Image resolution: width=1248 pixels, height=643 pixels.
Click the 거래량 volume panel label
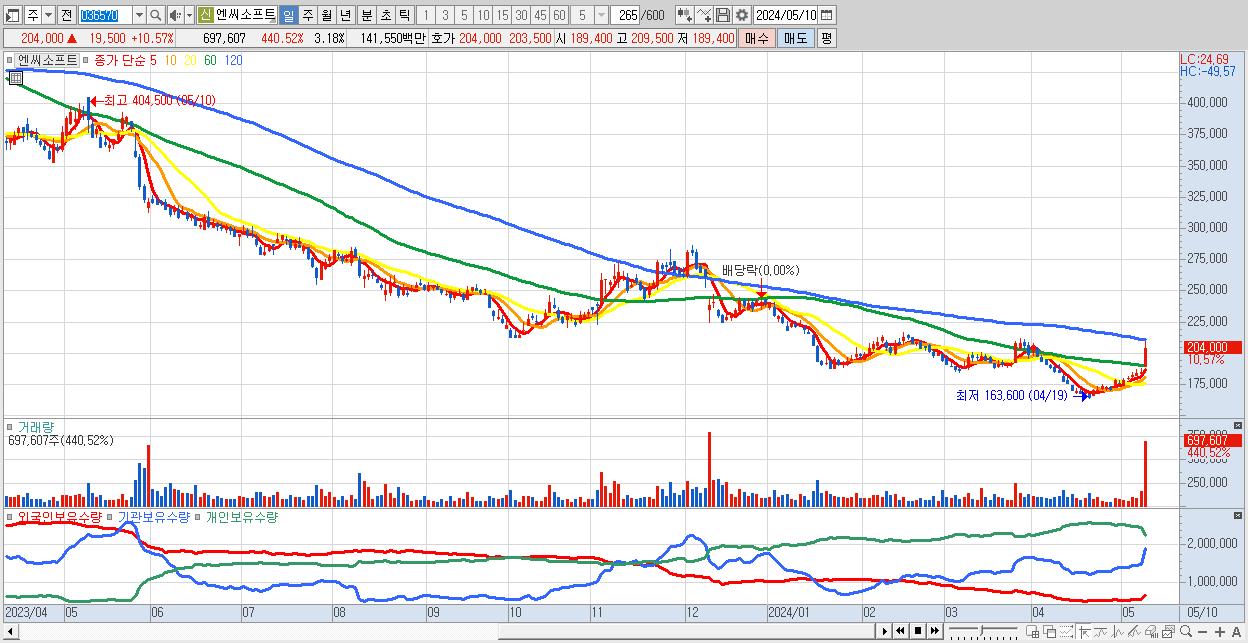[36, 427]
